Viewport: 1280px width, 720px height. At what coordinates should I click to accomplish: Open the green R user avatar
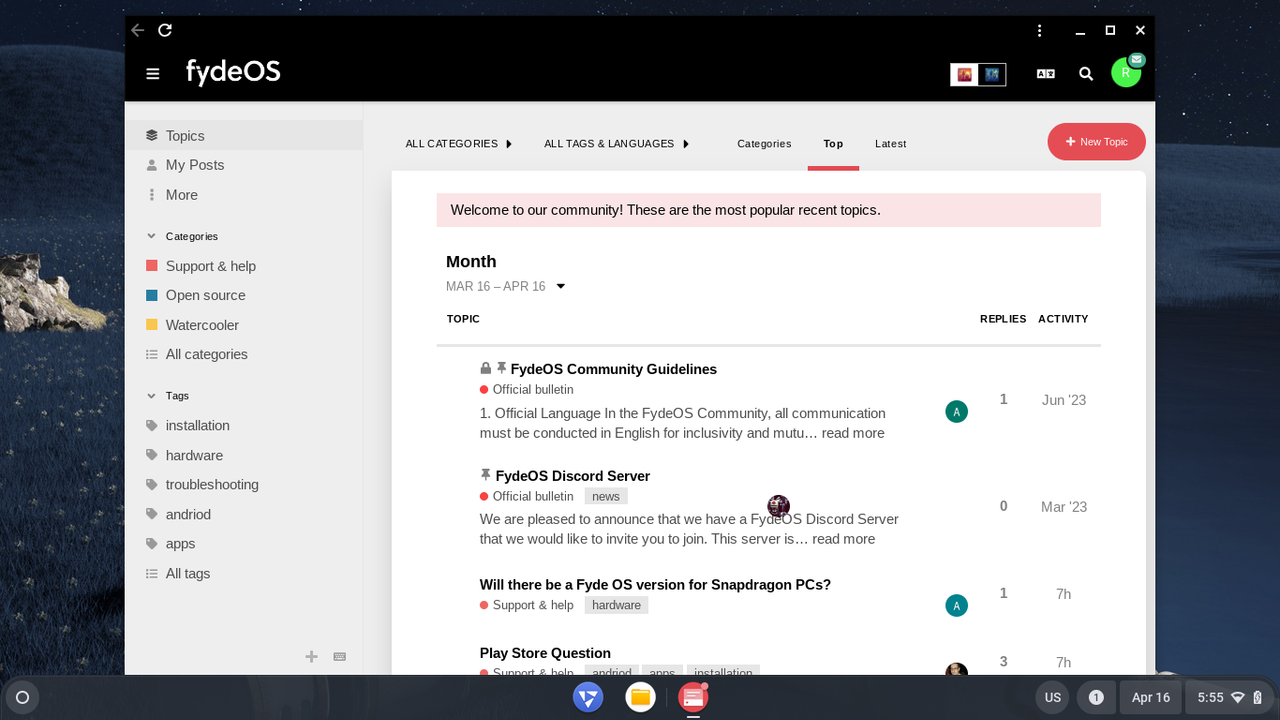point(1126,73)
